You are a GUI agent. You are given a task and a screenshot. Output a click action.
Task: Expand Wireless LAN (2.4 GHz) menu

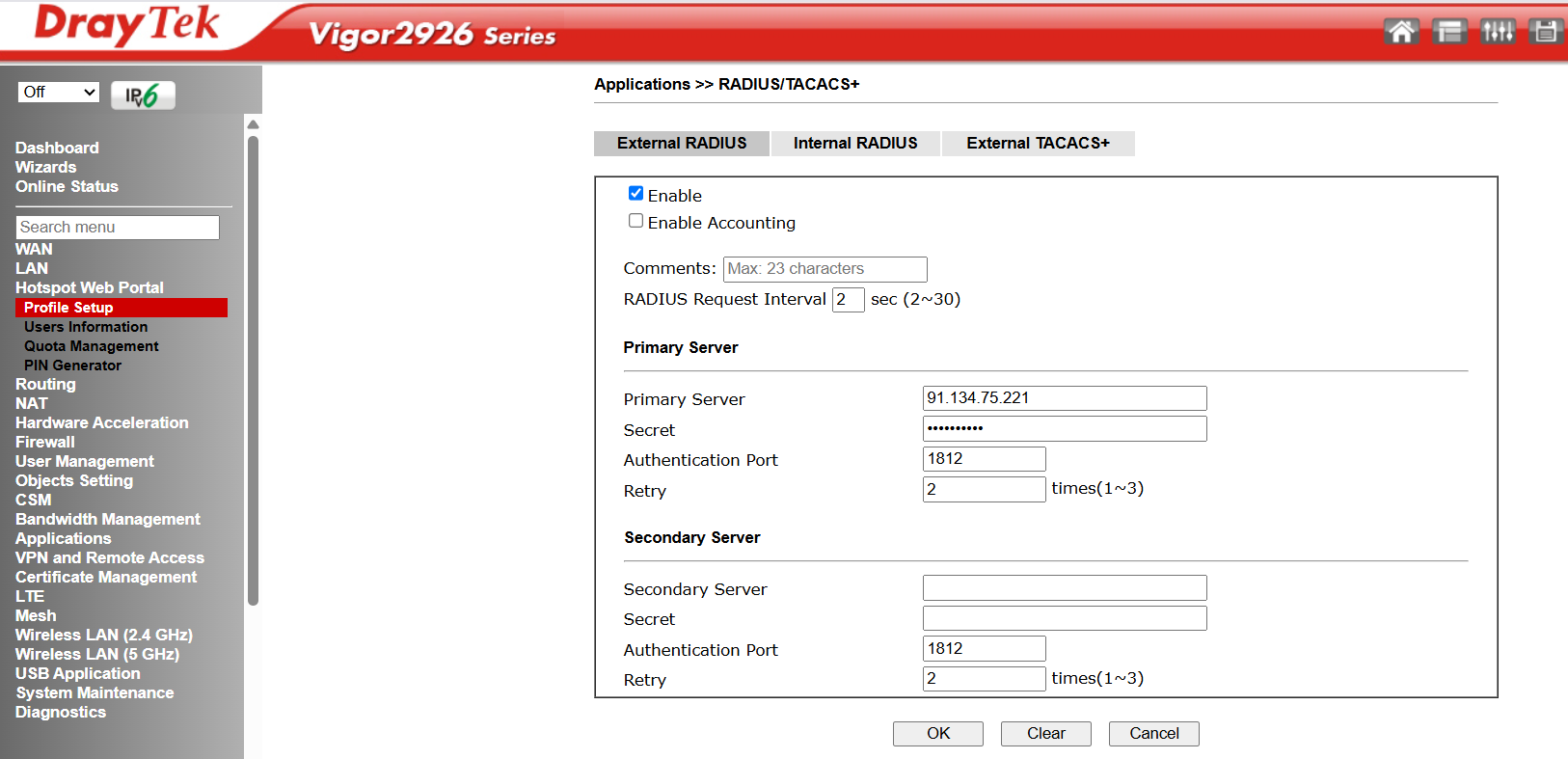(x=104, y=635)
